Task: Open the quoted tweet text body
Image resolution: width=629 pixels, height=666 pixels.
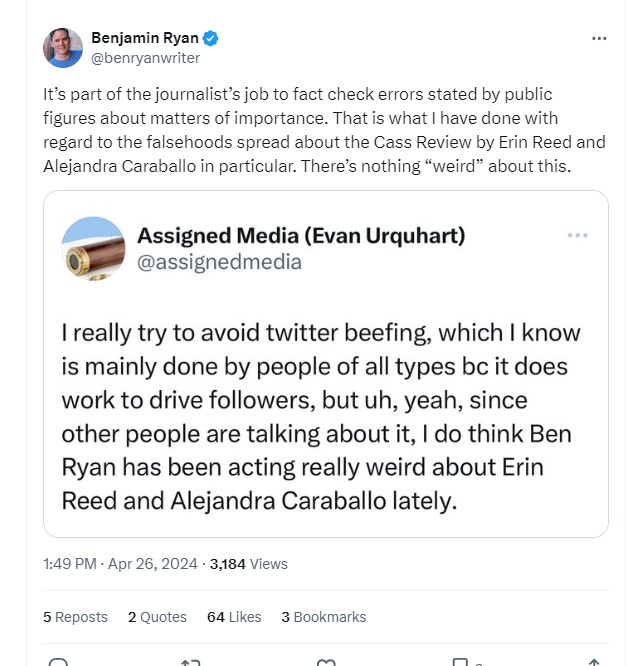Action: point(320,416)
